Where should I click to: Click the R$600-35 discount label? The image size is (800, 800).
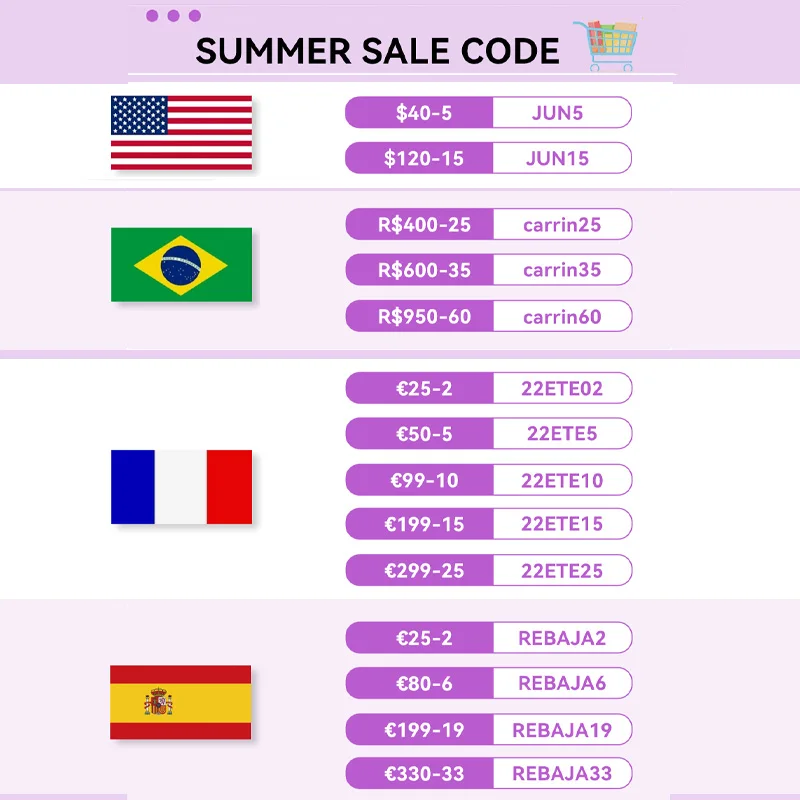tap(424, 270)
